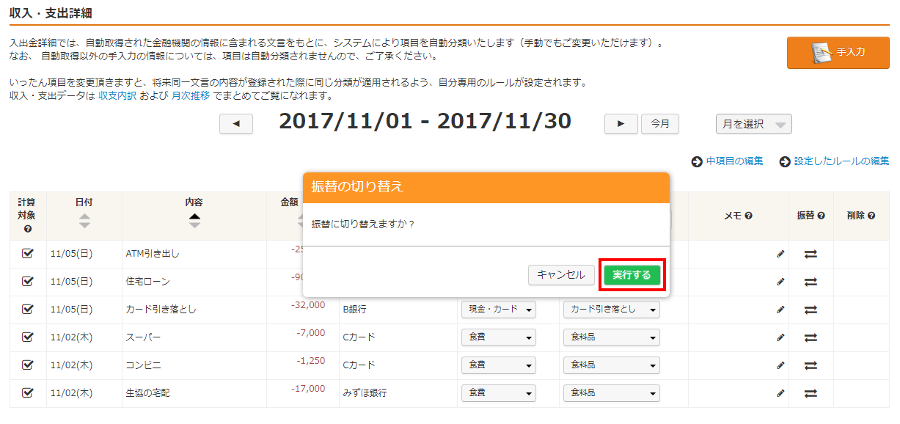Click the help icon next to 振替 header

click(x=821, y=216)
